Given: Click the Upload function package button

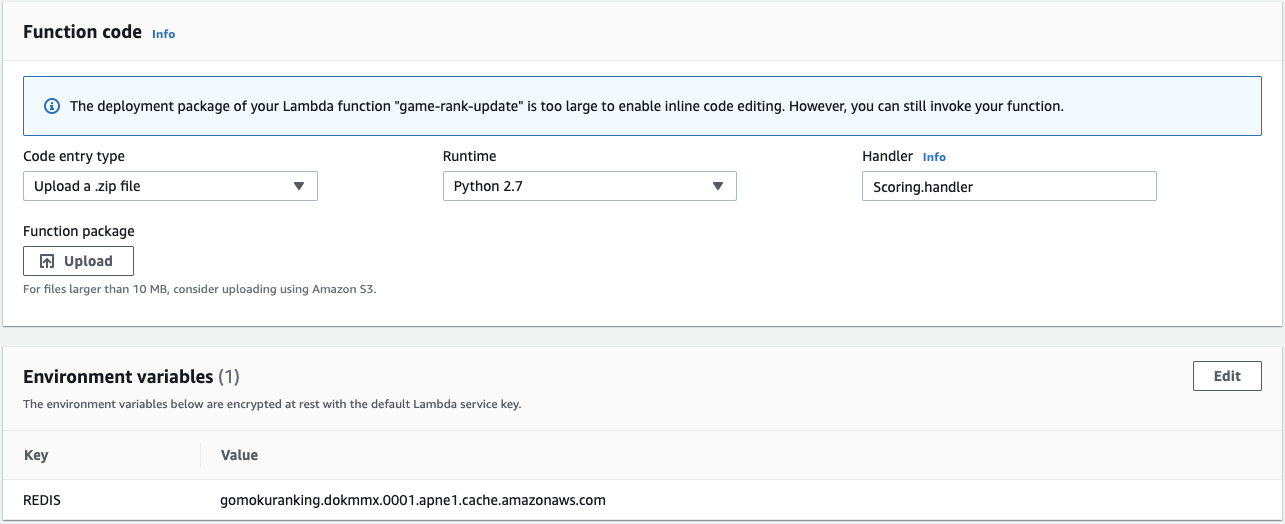Looking at the screenshot, I should pyautogui.click(x=78, y=261).
